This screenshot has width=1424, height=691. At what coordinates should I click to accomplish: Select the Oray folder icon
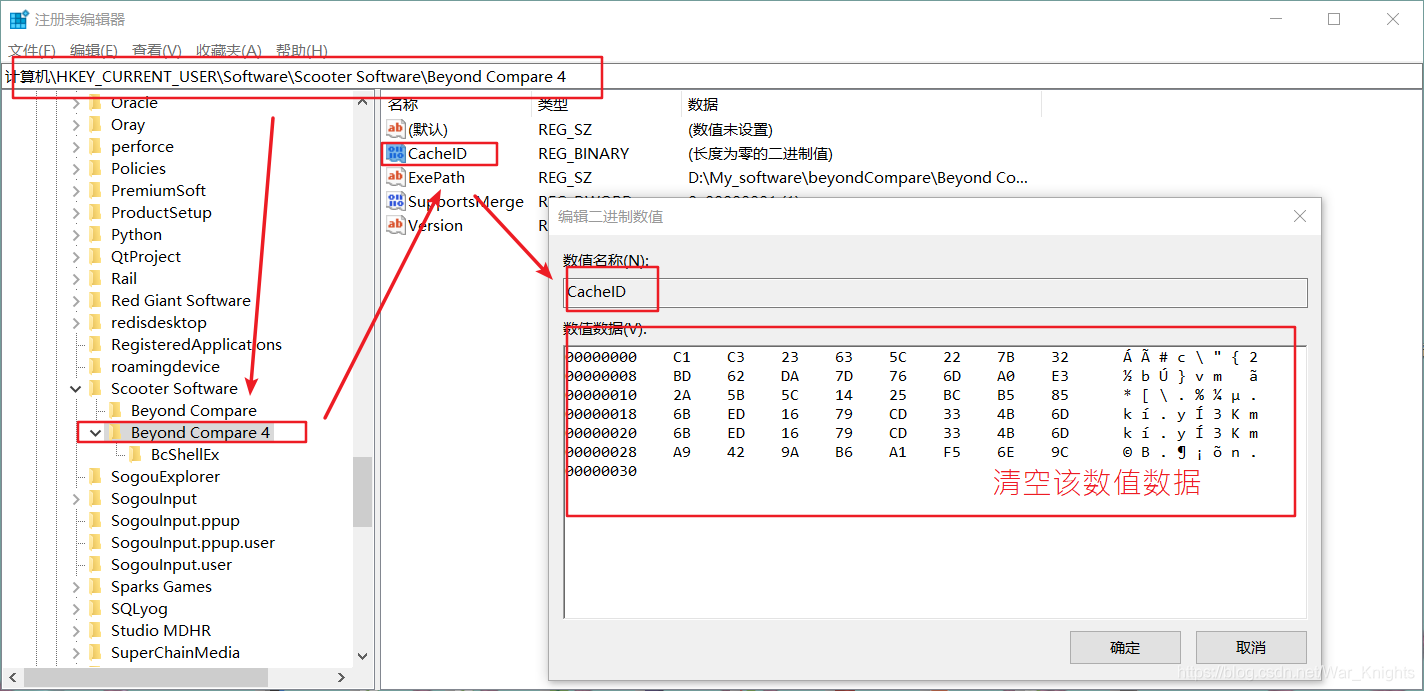[96, 125]
